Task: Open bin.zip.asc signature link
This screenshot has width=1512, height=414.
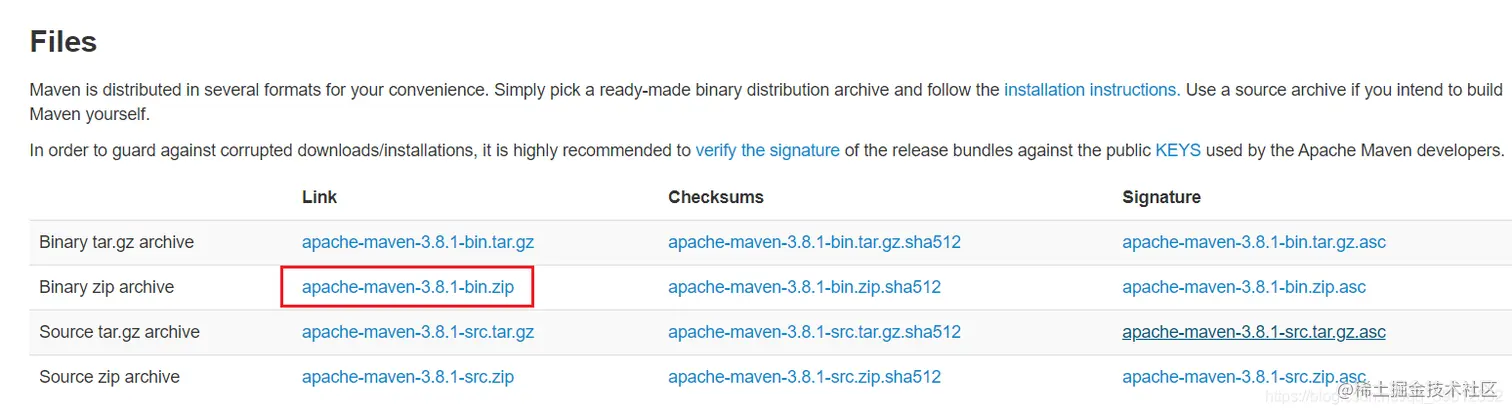Action: tap(1243, 287)
